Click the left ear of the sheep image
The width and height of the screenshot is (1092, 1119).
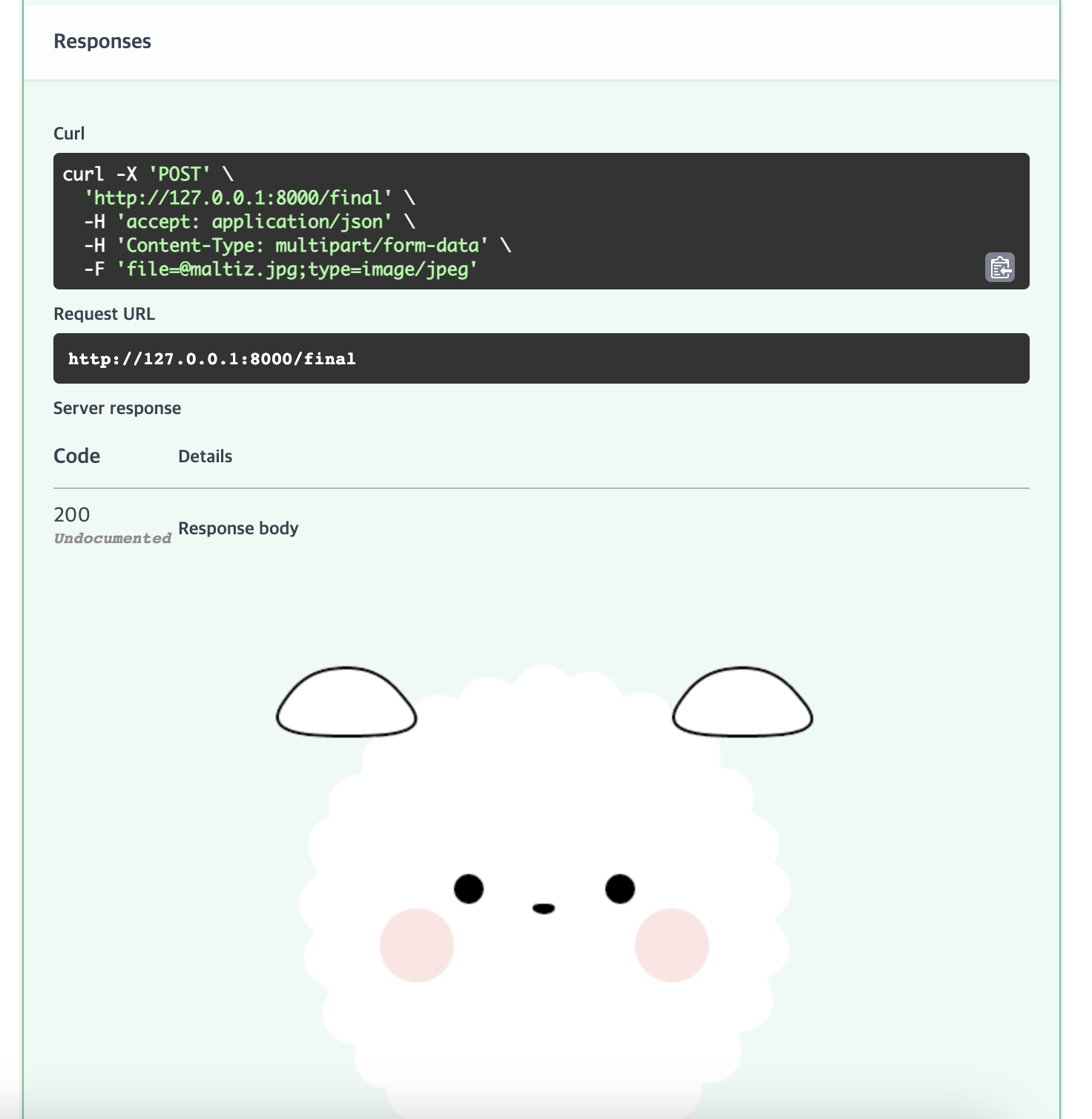tap(346, 701)
